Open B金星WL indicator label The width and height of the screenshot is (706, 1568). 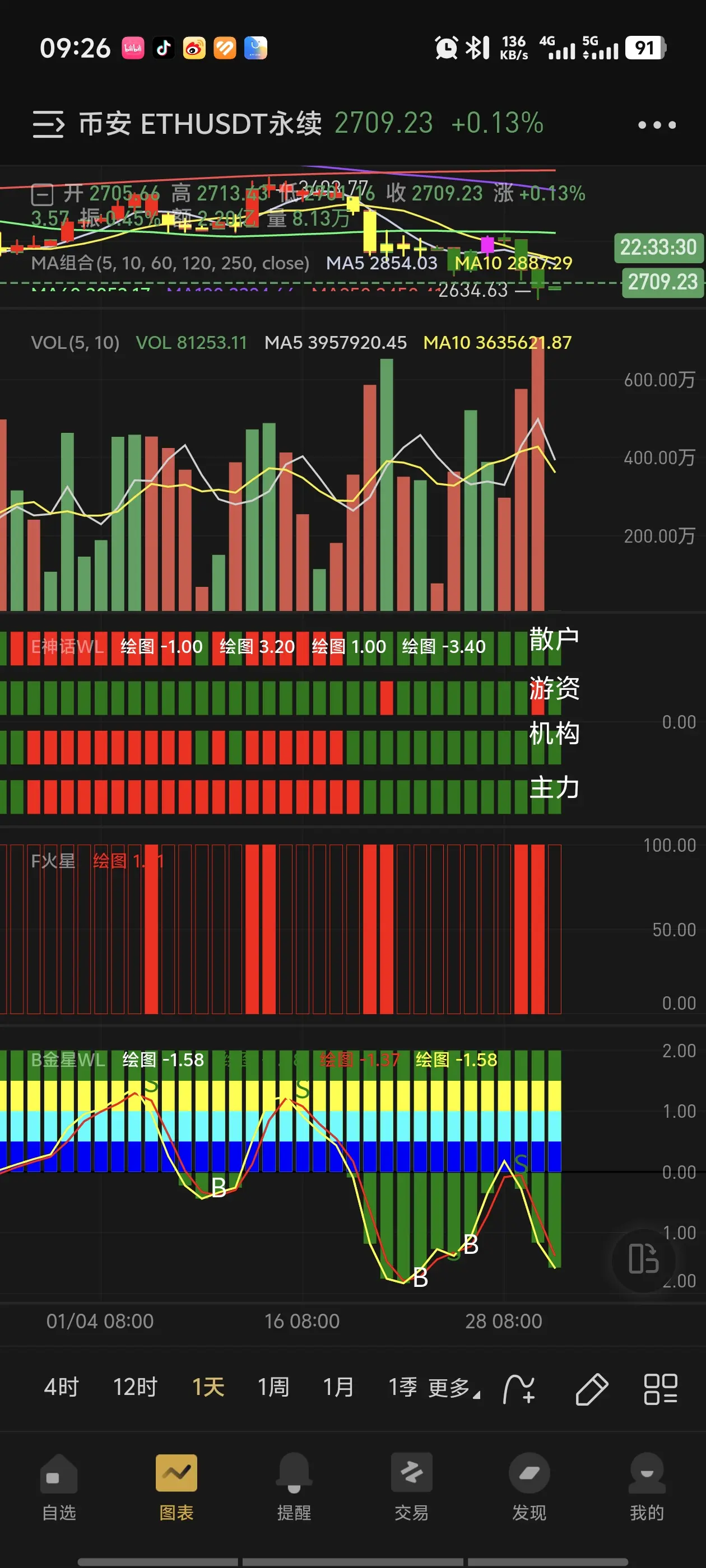click(x=68, y=1060)
